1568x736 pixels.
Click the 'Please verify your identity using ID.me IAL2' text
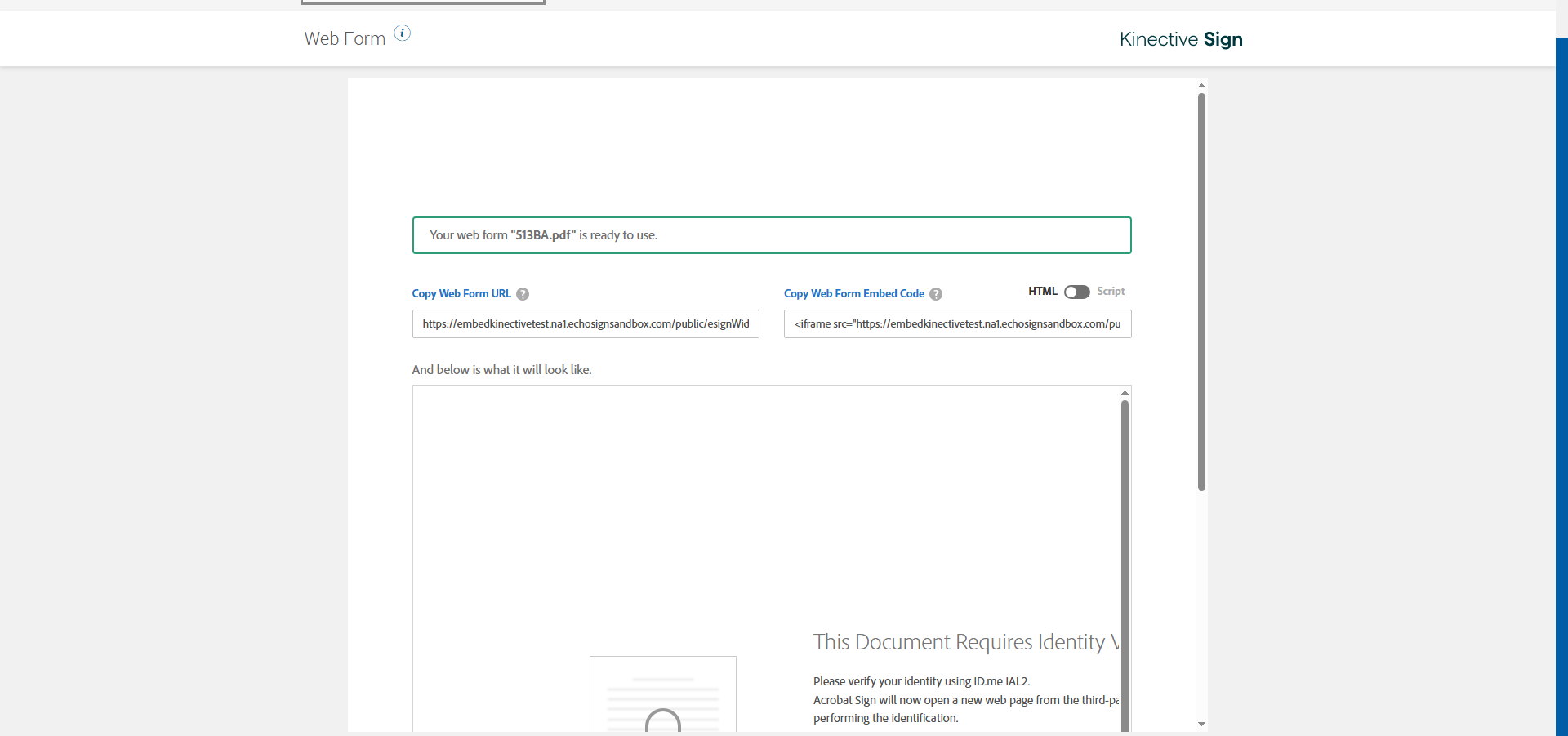921,681
